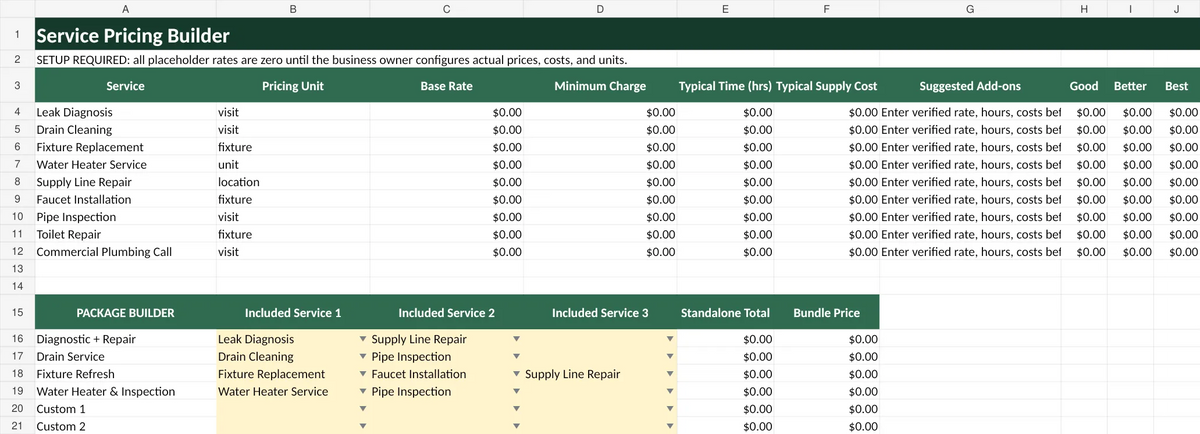Select row 15 header
Image resolution: width=1200 pixels, height=434 pixels.
tap(17, 313)
